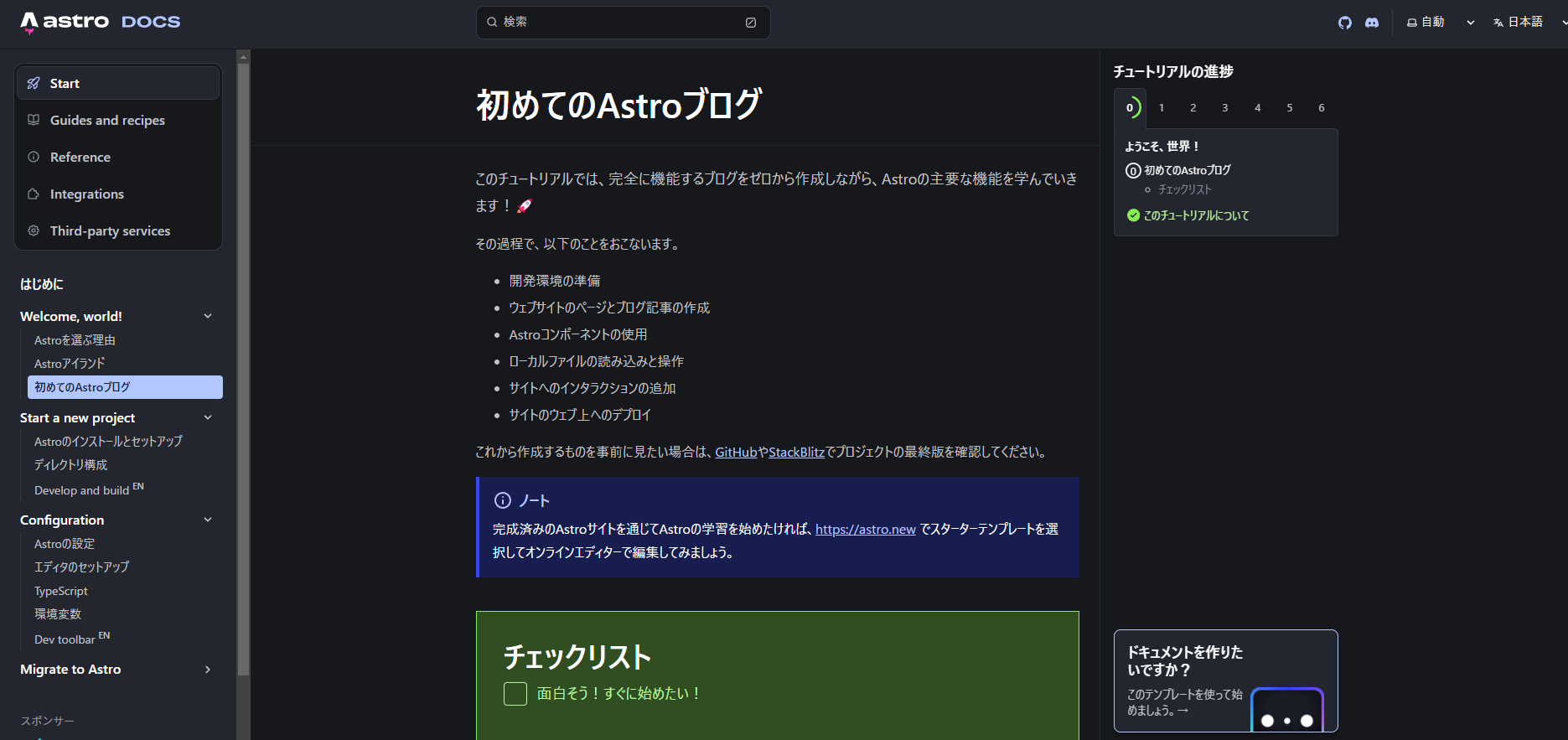Go to tutorial unit 1
Image resolution: width=1568 pixels, height=740 pixels.
[1162, 108]
